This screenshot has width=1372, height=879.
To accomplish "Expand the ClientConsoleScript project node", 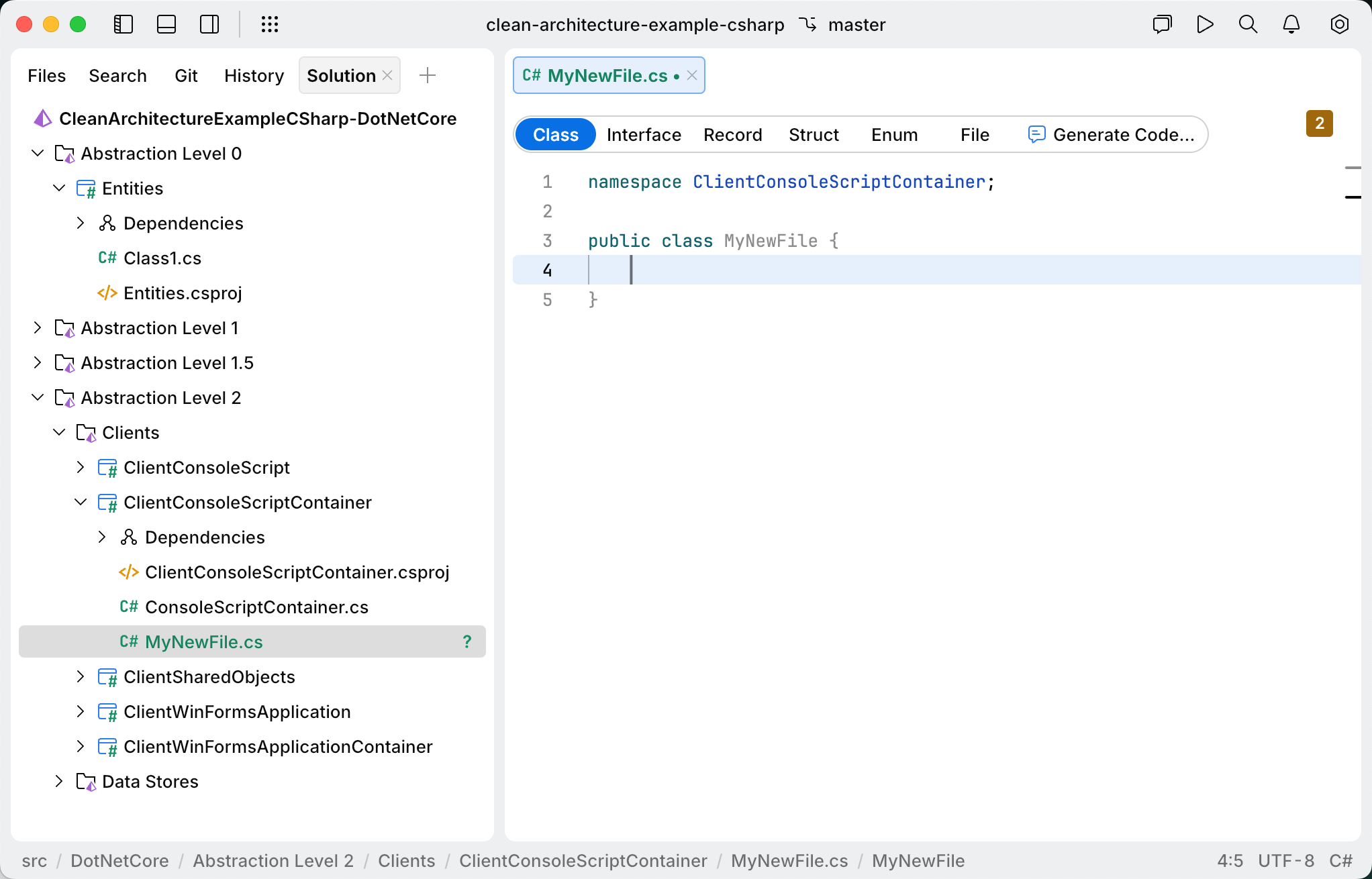I will click(81, 467).
